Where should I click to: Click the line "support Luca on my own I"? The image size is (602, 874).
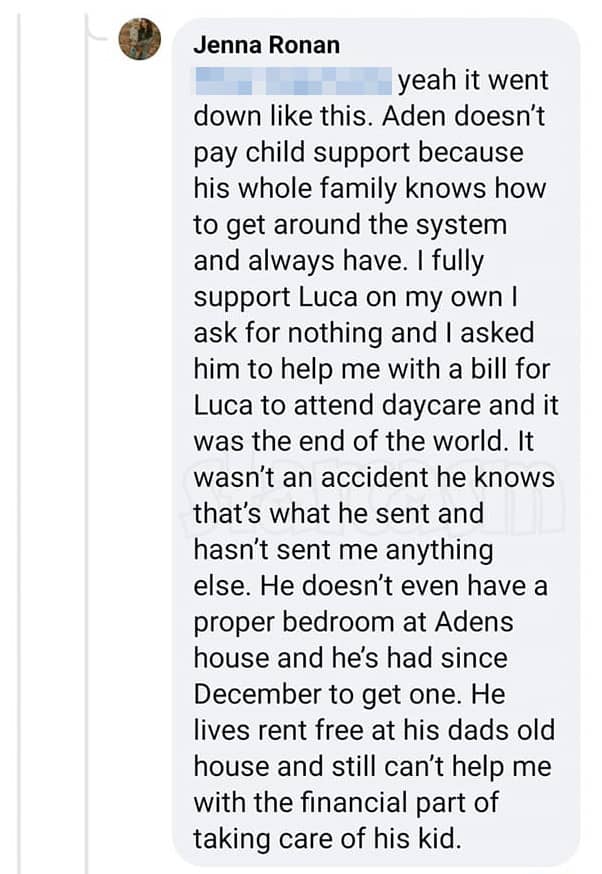tap(356, 298)
